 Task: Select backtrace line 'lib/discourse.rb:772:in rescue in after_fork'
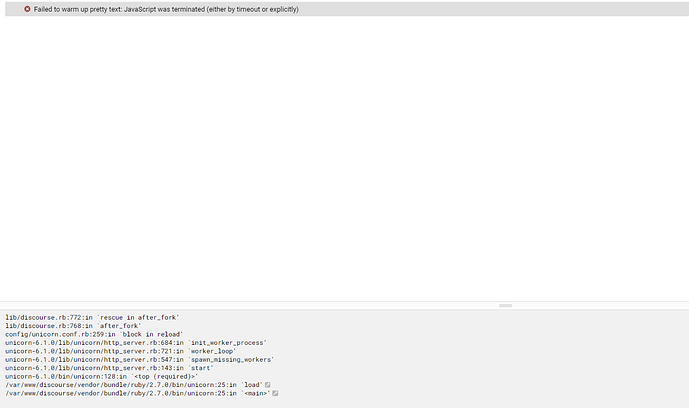pyautogui.click(x=92, y=317)
